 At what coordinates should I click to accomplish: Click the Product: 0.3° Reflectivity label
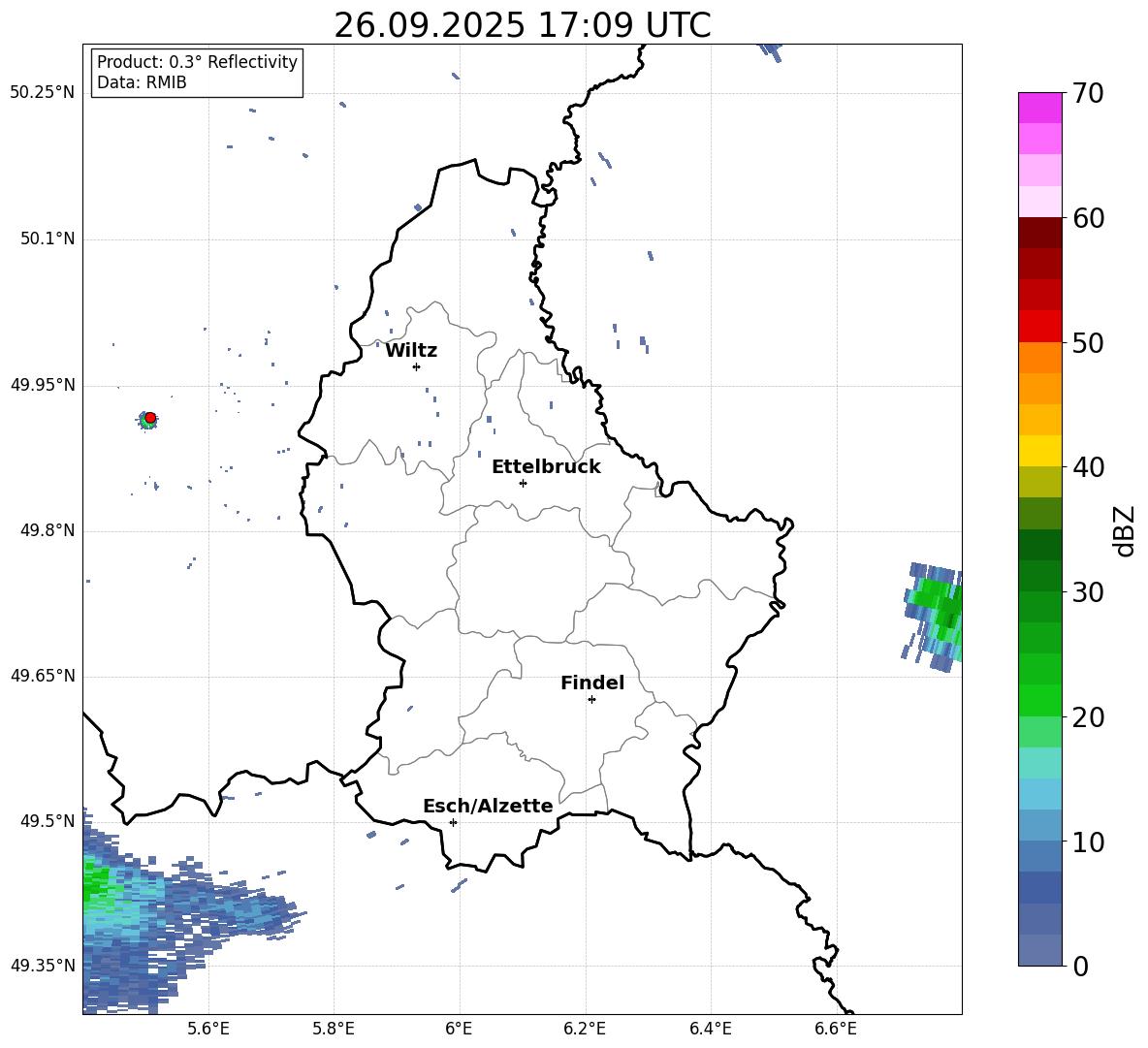[x=197, y=61]
